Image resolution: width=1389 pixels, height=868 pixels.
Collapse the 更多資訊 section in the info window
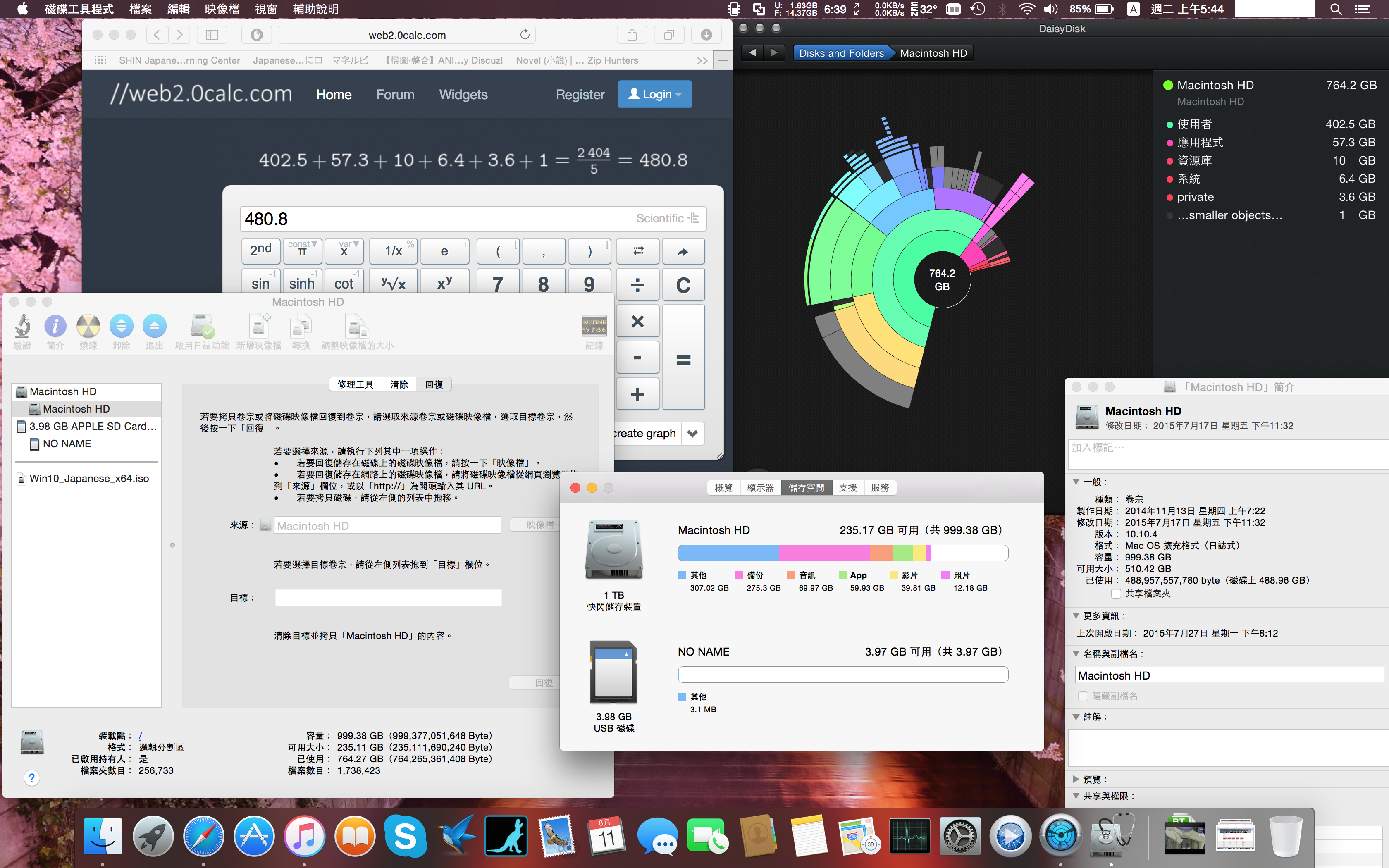1076,615
